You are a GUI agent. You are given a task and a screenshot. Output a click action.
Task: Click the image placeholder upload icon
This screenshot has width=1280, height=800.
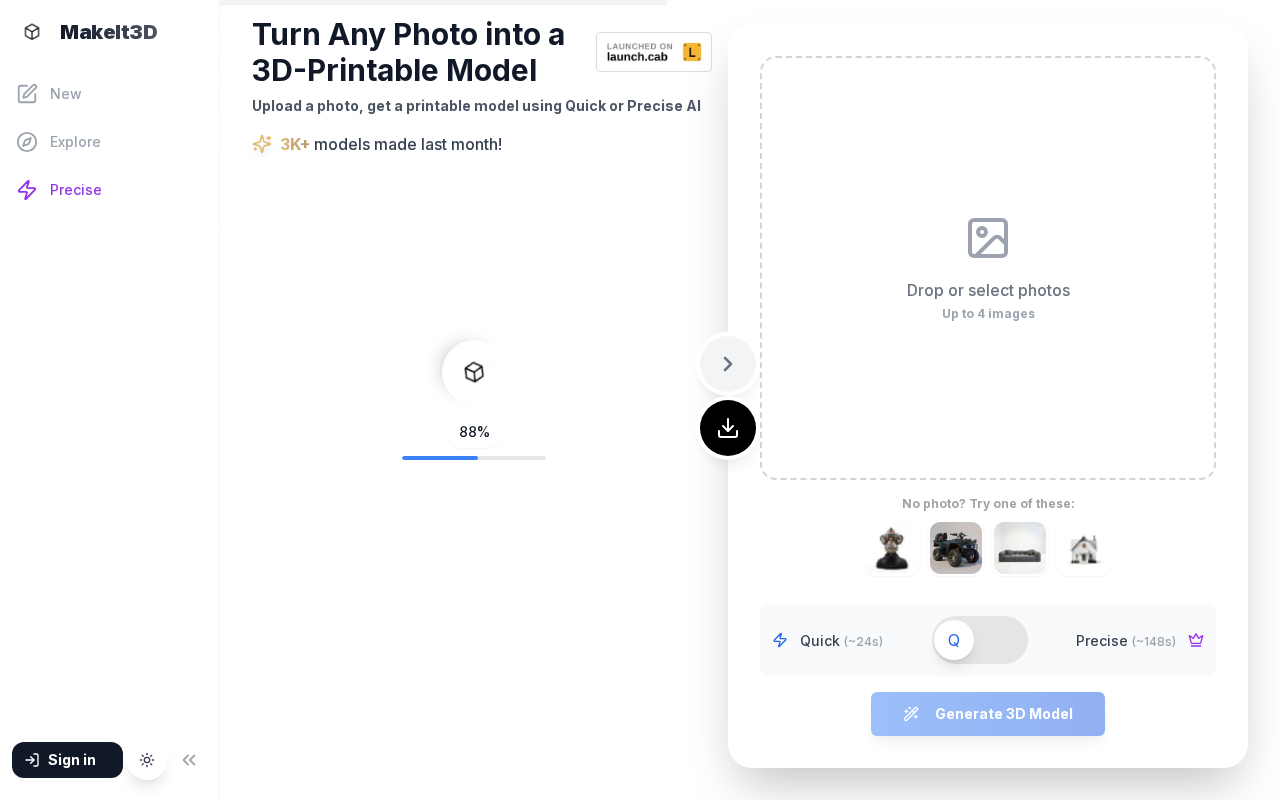click(x=988, y=238)
